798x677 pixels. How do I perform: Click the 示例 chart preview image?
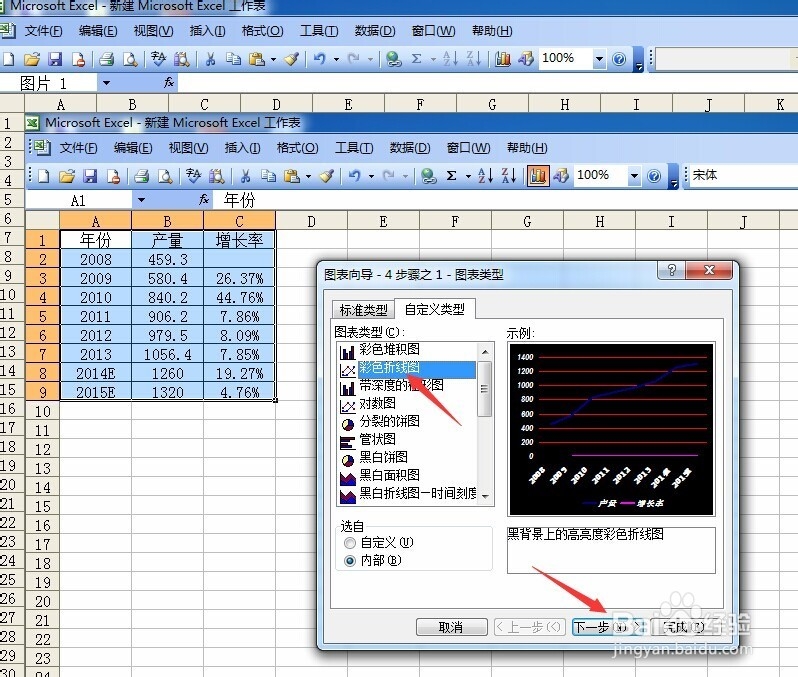pyautogui.click(x=611, y=429)
